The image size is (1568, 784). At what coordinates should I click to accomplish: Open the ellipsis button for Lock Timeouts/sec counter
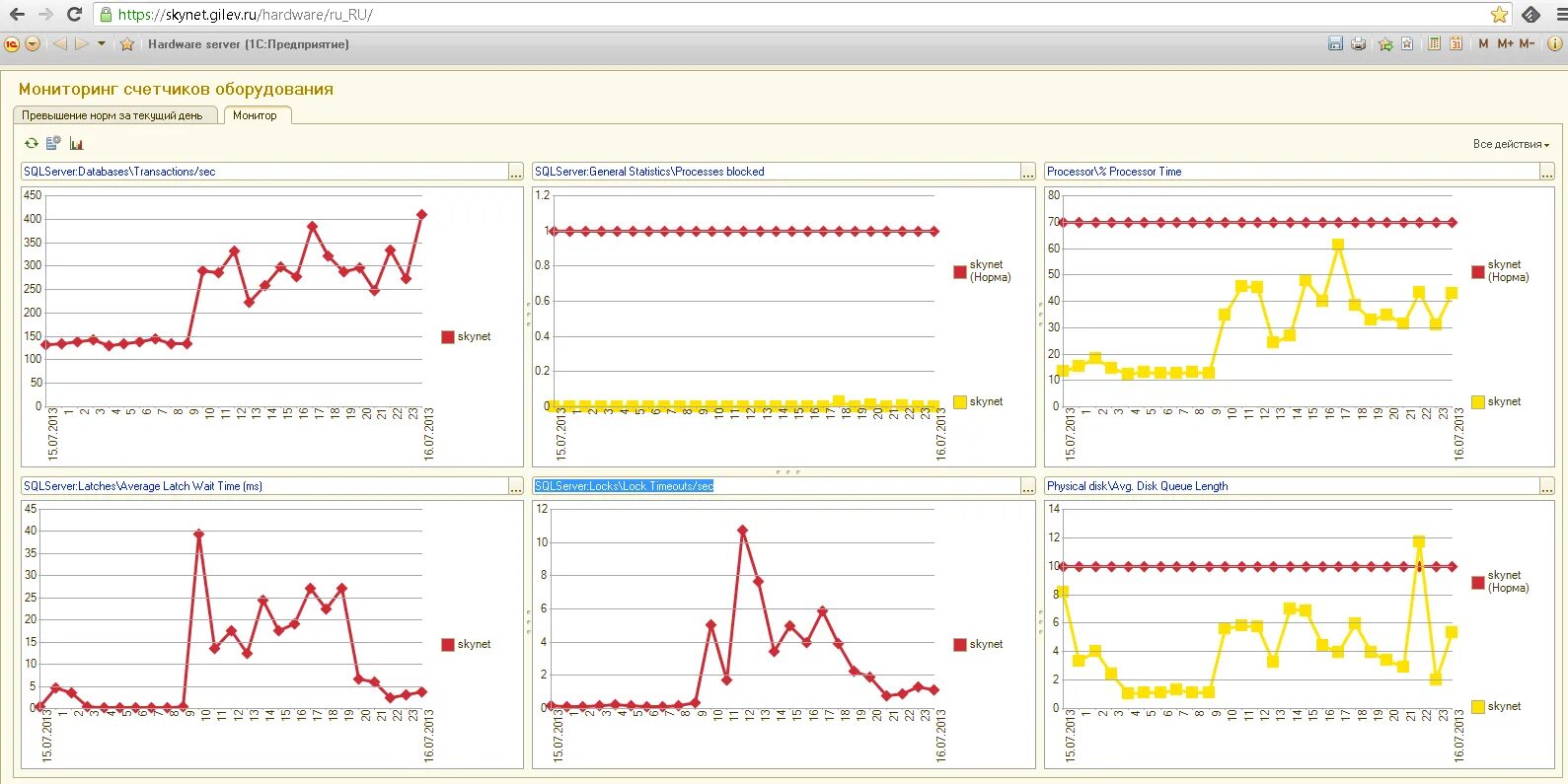click(x=1027, y=487)
